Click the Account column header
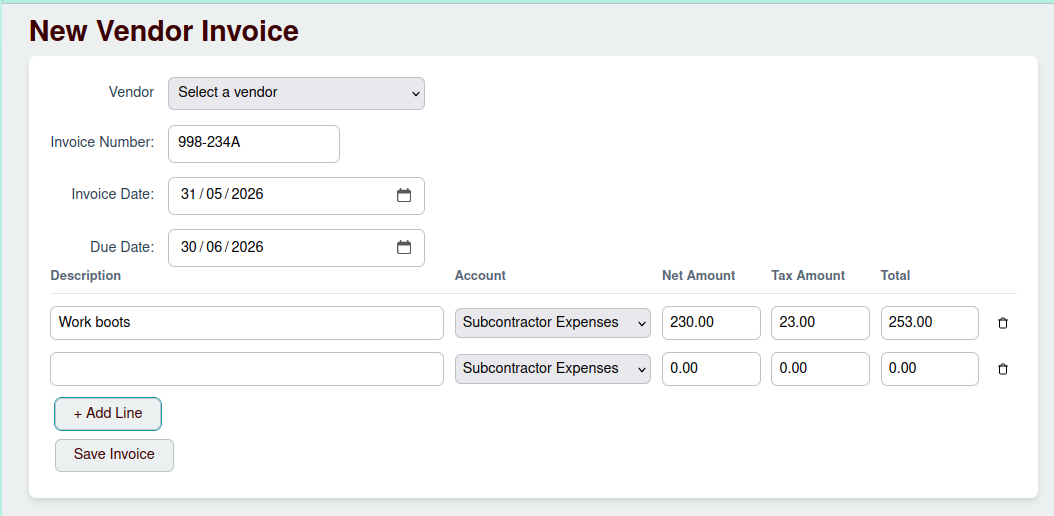Viewport: 1054px width, 516px height. pos(480,275)
